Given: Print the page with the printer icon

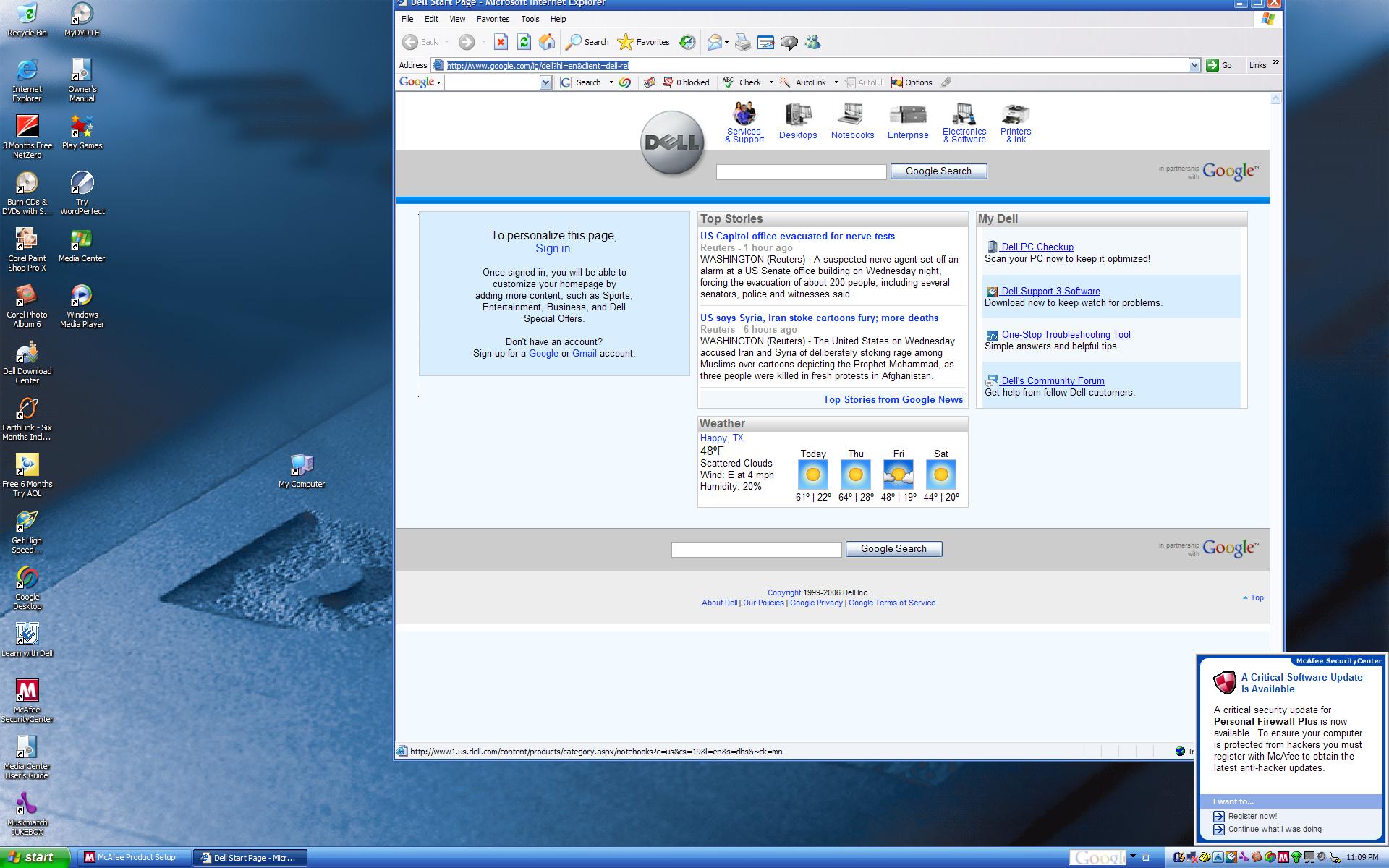Looking at the screenshot, I should 743,42.
